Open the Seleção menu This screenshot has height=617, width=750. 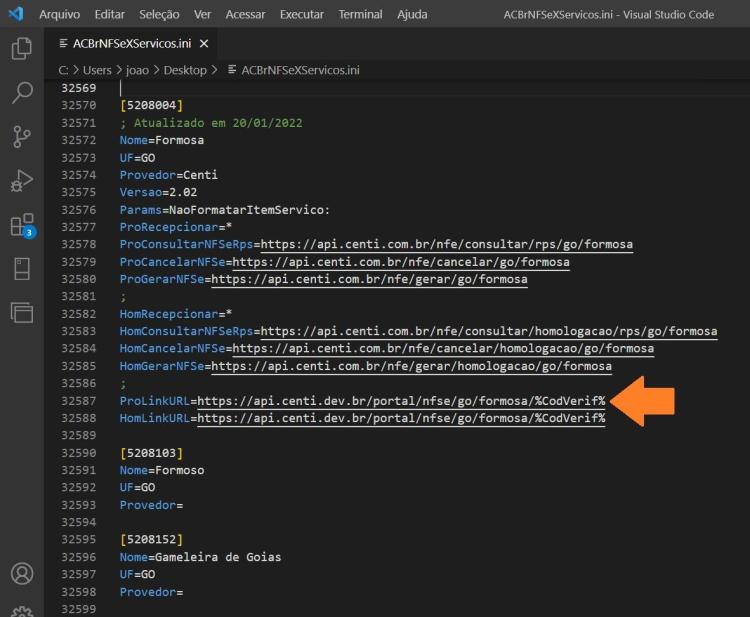click(159, 15)
